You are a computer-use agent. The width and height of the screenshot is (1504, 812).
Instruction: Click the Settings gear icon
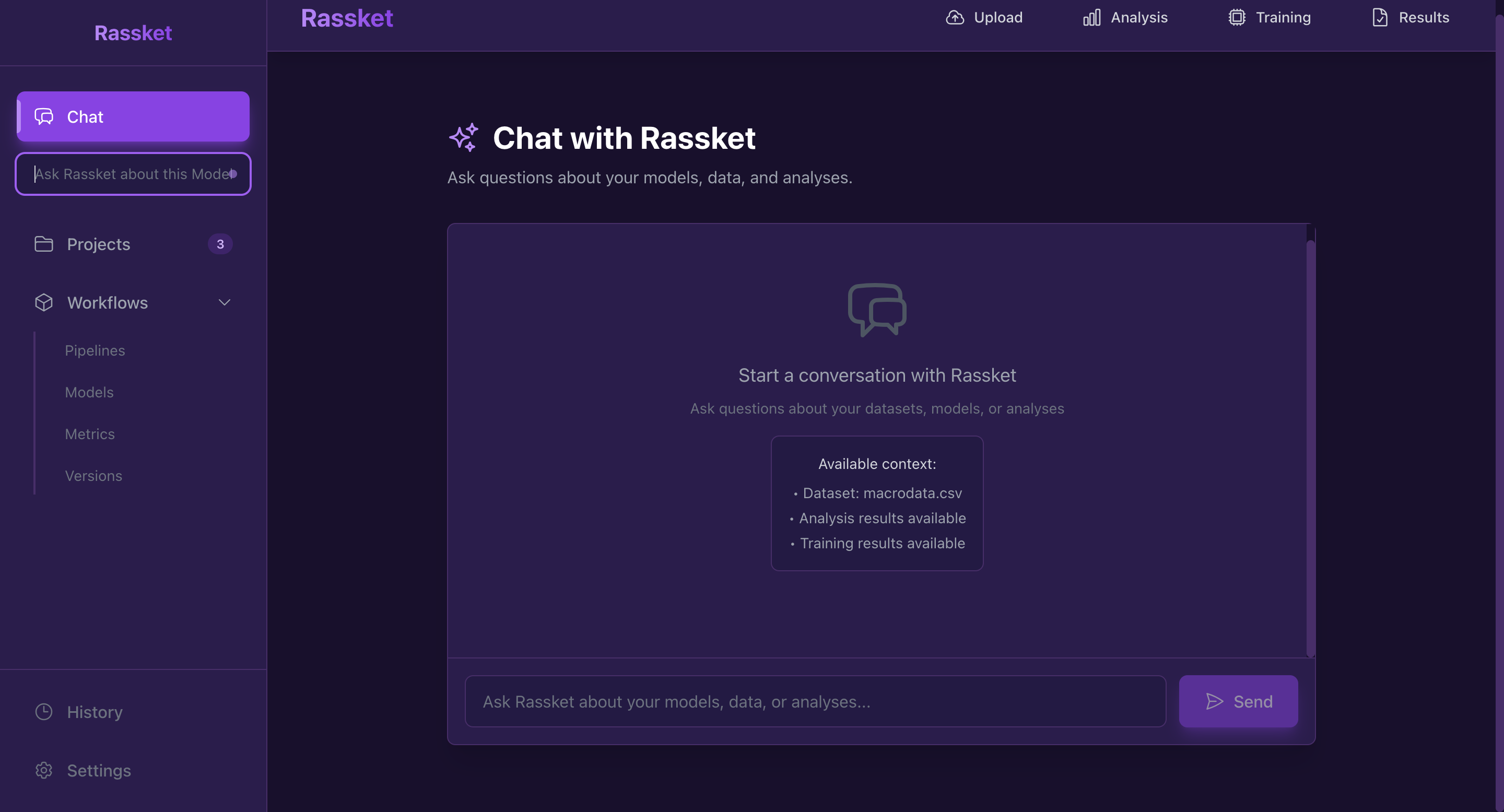coord(44,770)
